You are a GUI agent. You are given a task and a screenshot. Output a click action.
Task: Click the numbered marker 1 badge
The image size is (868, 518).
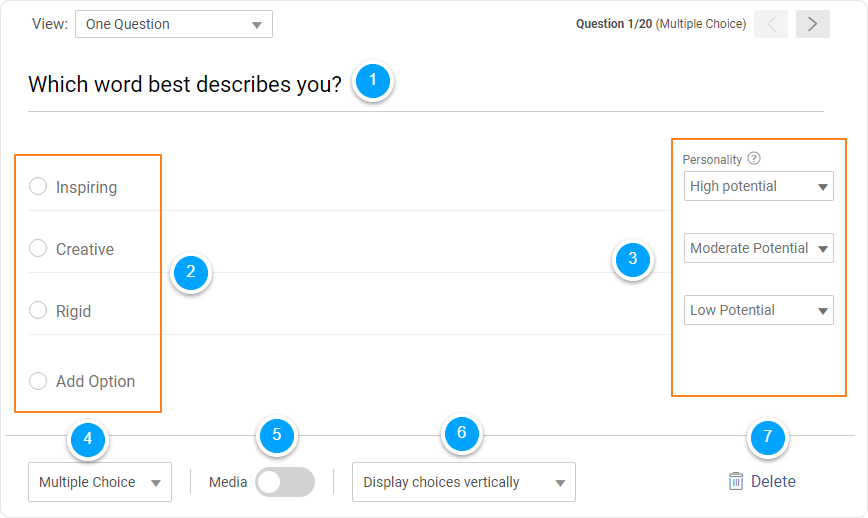tap(373, 80)
